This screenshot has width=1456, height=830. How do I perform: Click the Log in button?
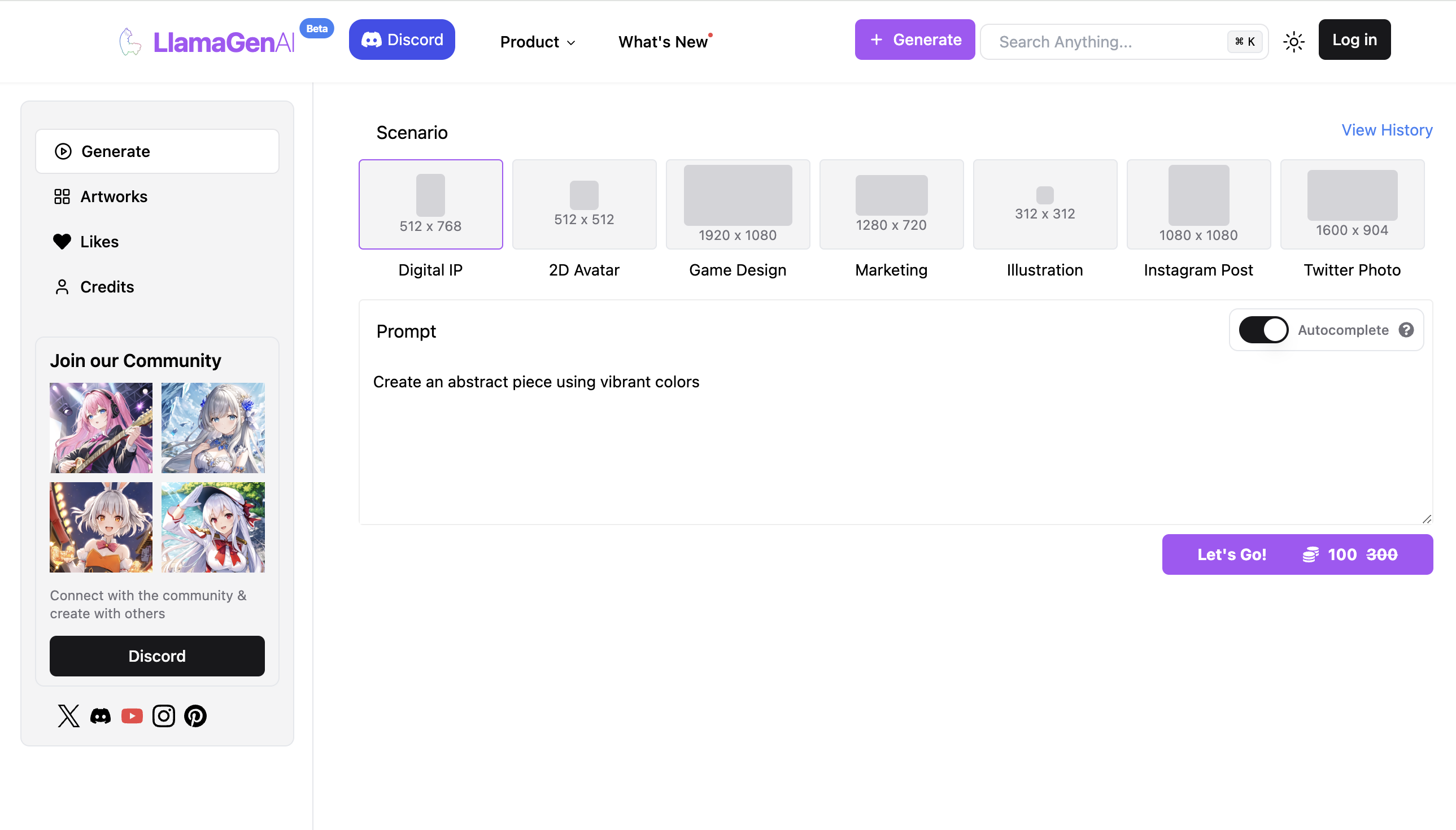click(x=1355, y=39)
